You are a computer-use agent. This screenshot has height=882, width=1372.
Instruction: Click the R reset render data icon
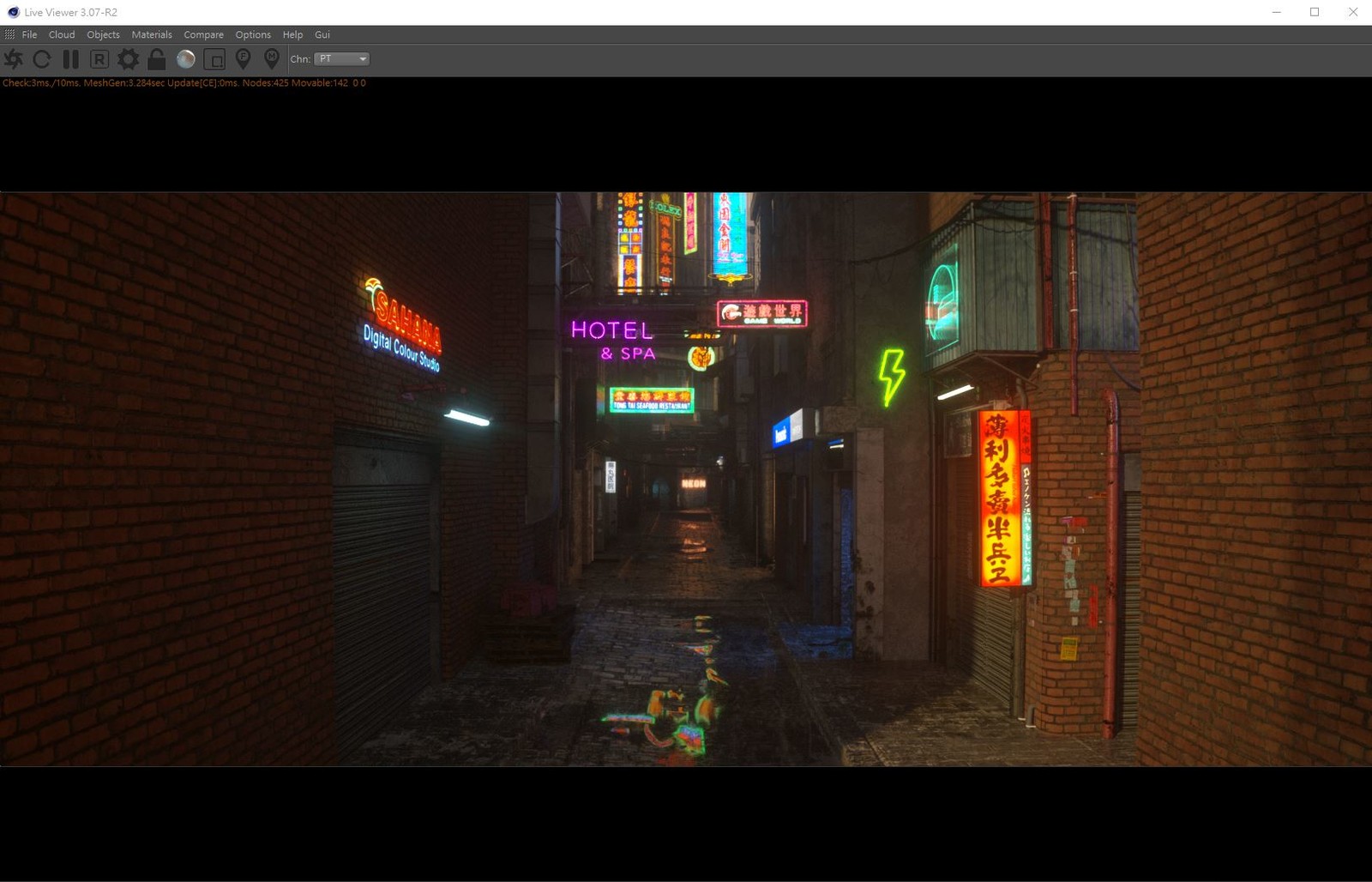[x=99, y=59]
